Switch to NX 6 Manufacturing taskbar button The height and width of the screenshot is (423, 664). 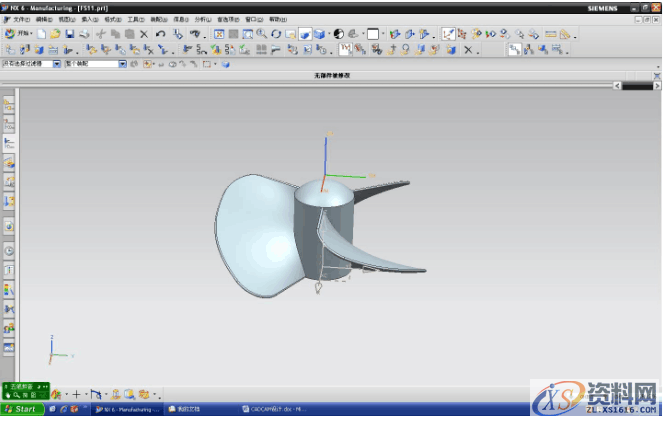pos(125,409)
